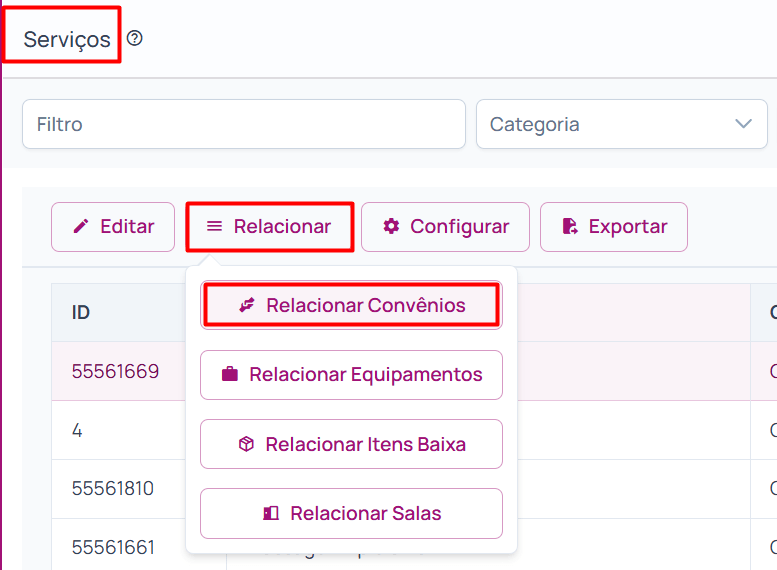The width and height of the screenshot is (777, 570).
Task: Click the ID column header
Action: 80,312
